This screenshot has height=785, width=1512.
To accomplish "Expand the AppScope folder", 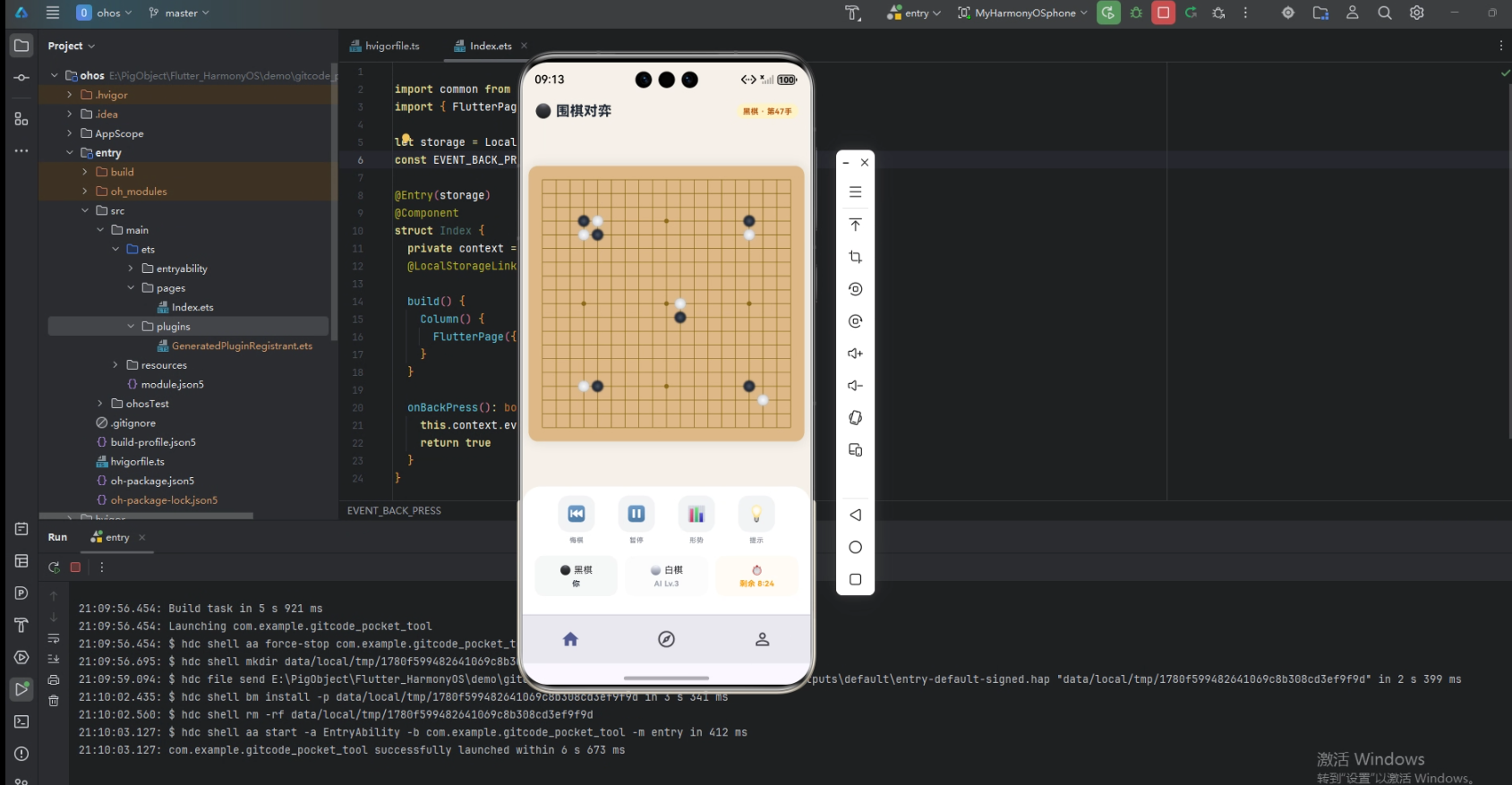I will 70,133.
